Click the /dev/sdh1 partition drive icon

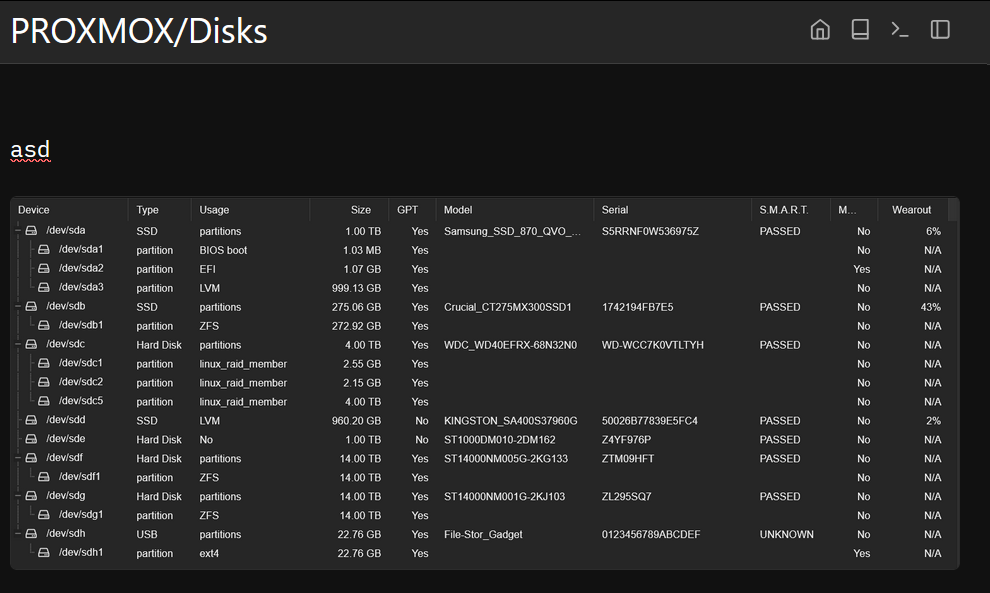point(44,553)
